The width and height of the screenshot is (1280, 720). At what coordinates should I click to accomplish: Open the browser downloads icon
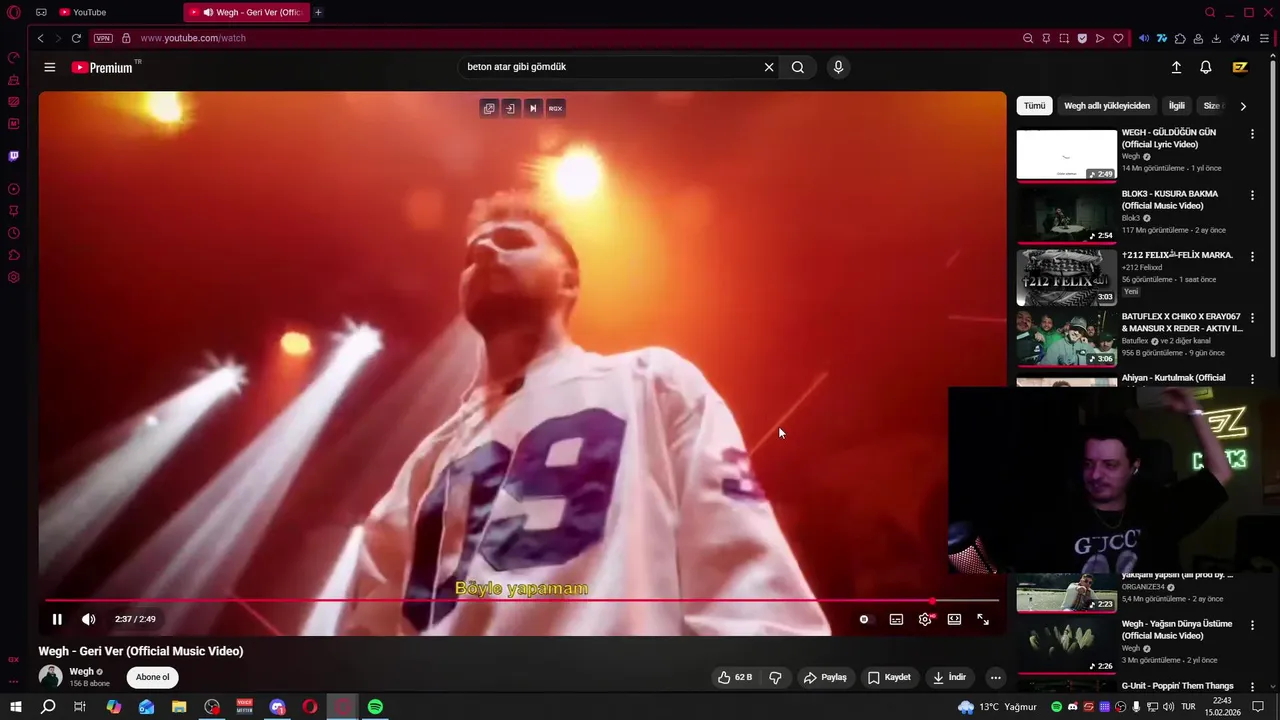tap(1216, 38)
